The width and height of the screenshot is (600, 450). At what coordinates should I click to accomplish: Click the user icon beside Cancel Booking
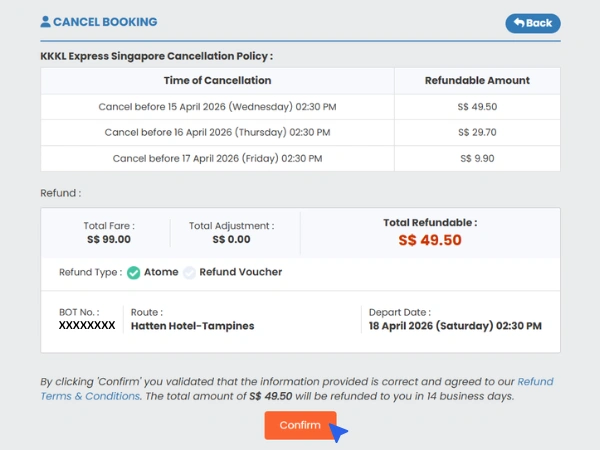(x=45, y=21)
